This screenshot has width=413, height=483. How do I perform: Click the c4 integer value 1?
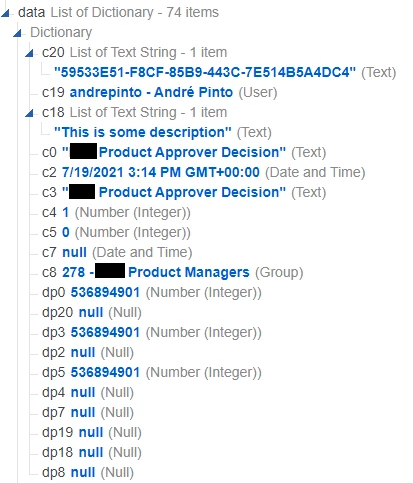tap(65, 212)
